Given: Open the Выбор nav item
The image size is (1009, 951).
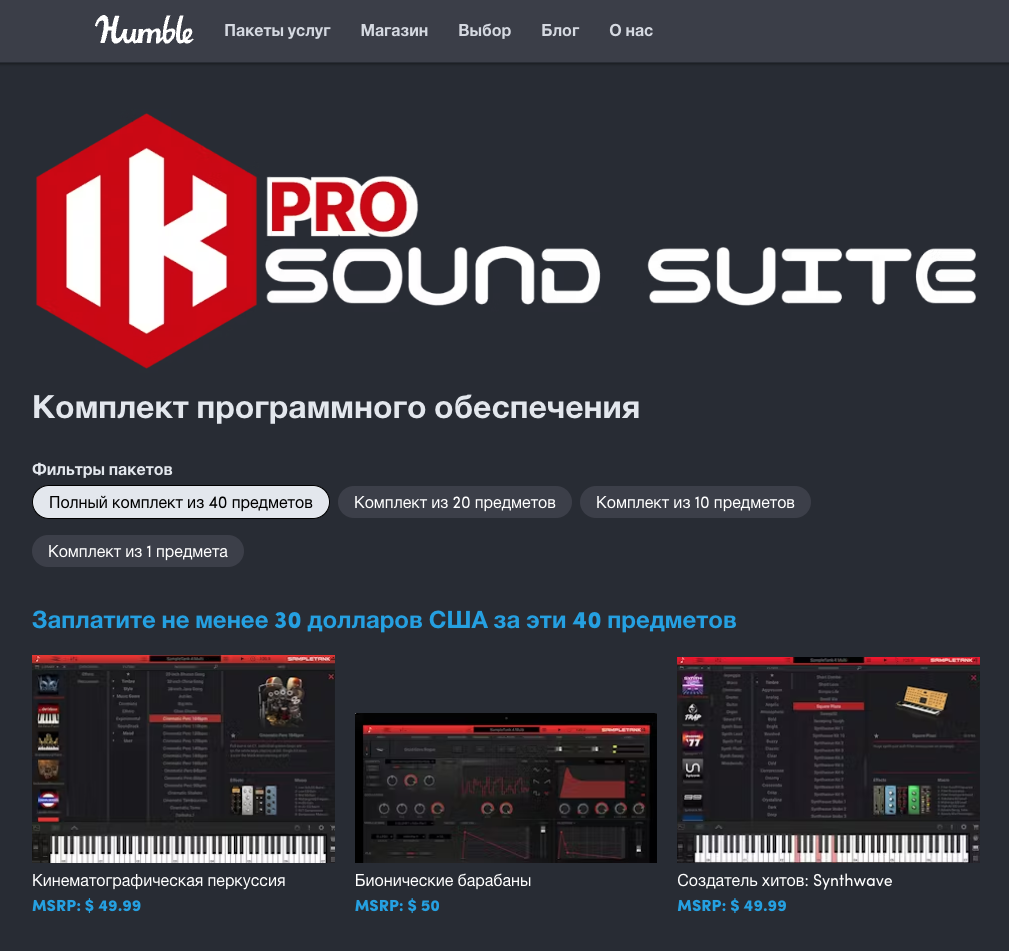Looking at the screenshot, I should 485,30.
